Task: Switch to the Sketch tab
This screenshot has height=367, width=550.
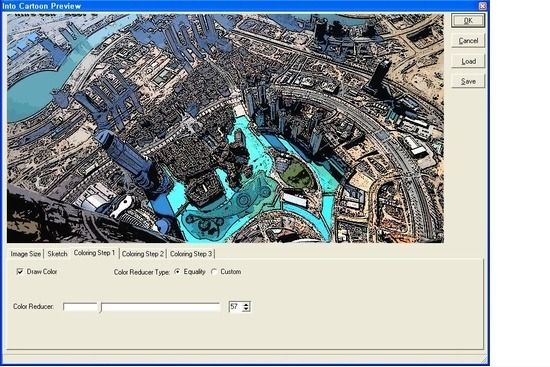Action: tap(57, 254)
